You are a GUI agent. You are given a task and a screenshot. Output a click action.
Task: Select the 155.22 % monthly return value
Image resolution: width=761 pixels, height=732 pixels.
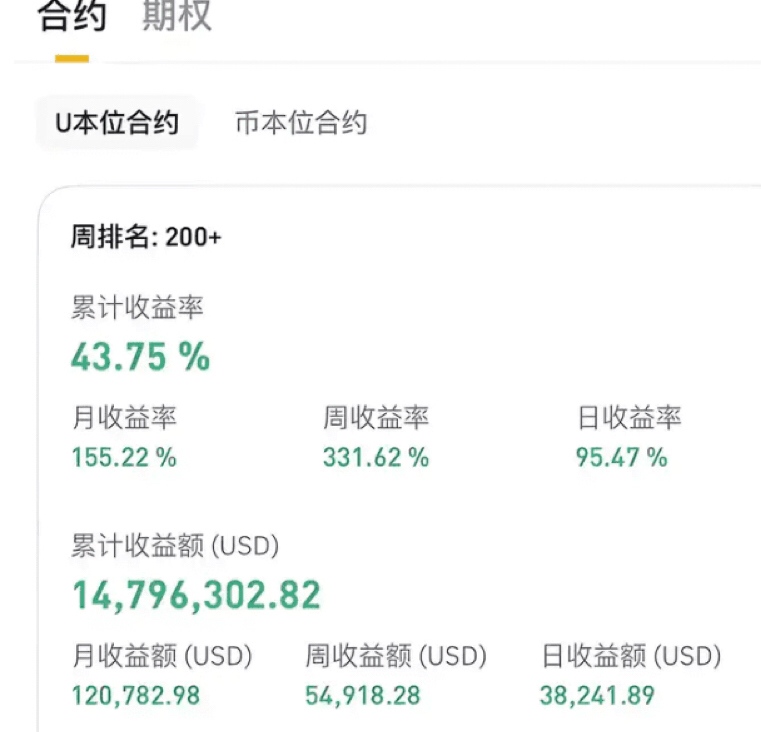124,458
